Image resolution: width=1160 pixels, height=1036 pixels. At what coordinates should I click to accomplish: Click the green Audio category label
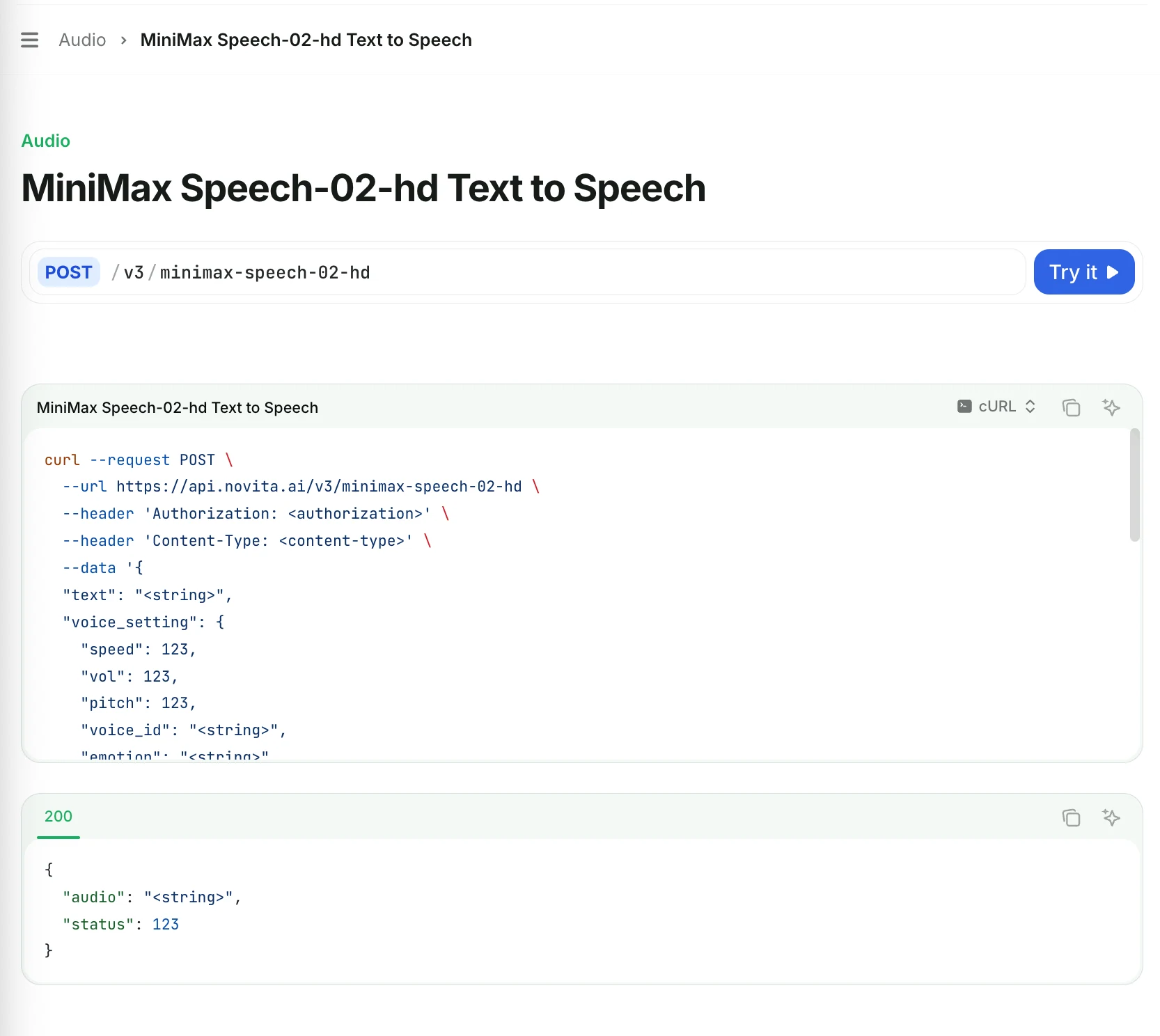point(46,141)
